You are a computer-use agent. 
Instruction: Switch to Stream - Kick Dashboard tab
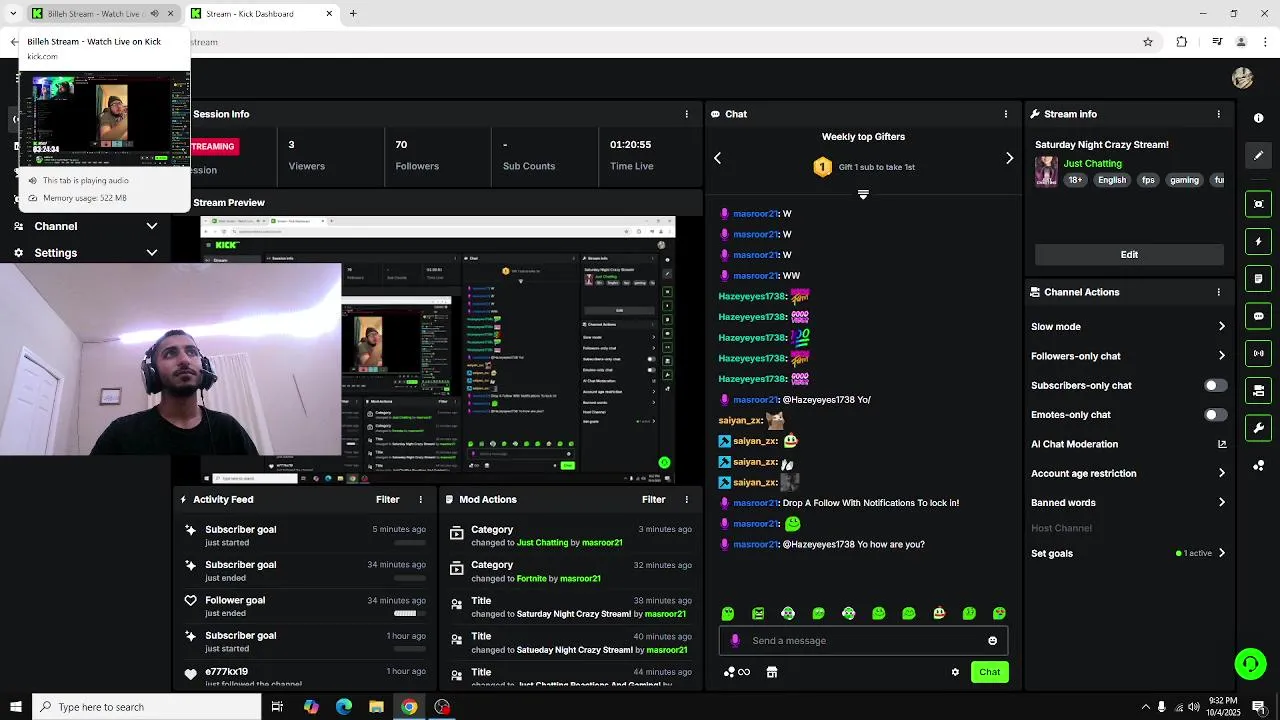262,14
